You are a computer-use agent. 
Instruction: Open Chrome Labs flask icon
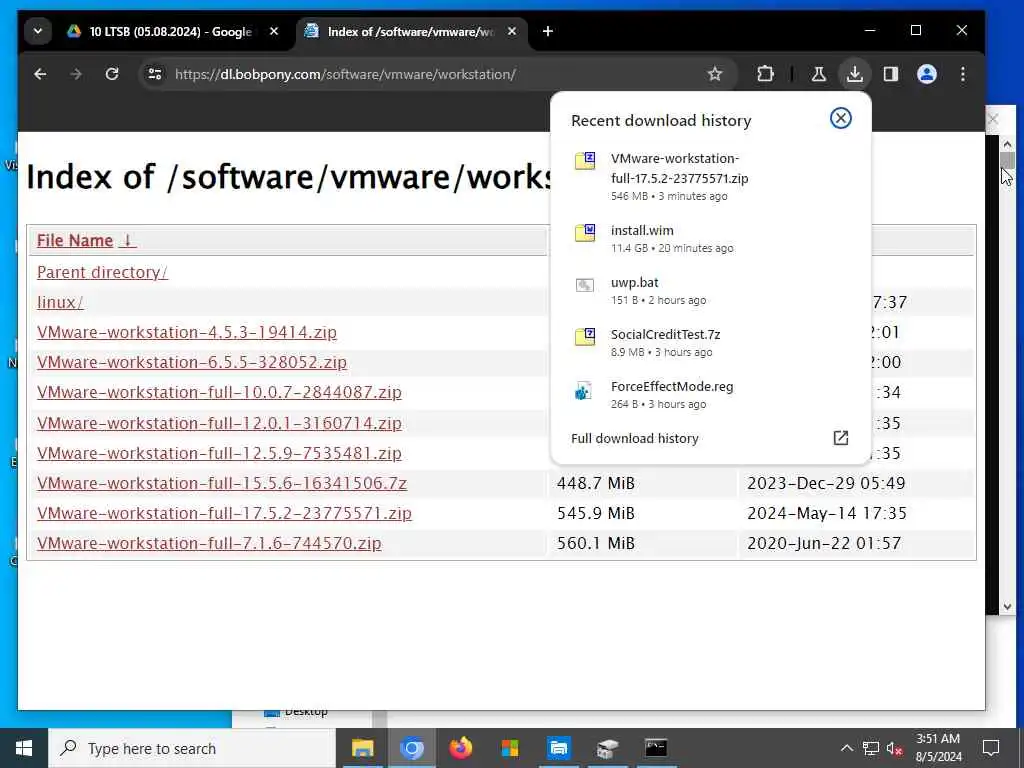pos(819,74)
